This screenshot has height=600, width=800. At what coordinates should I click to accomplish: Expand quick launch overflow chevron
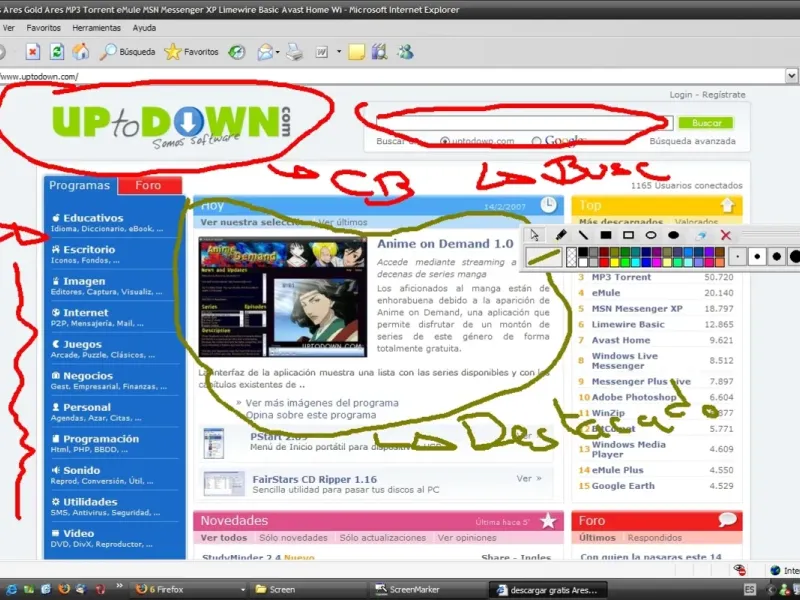pos(119,586)
